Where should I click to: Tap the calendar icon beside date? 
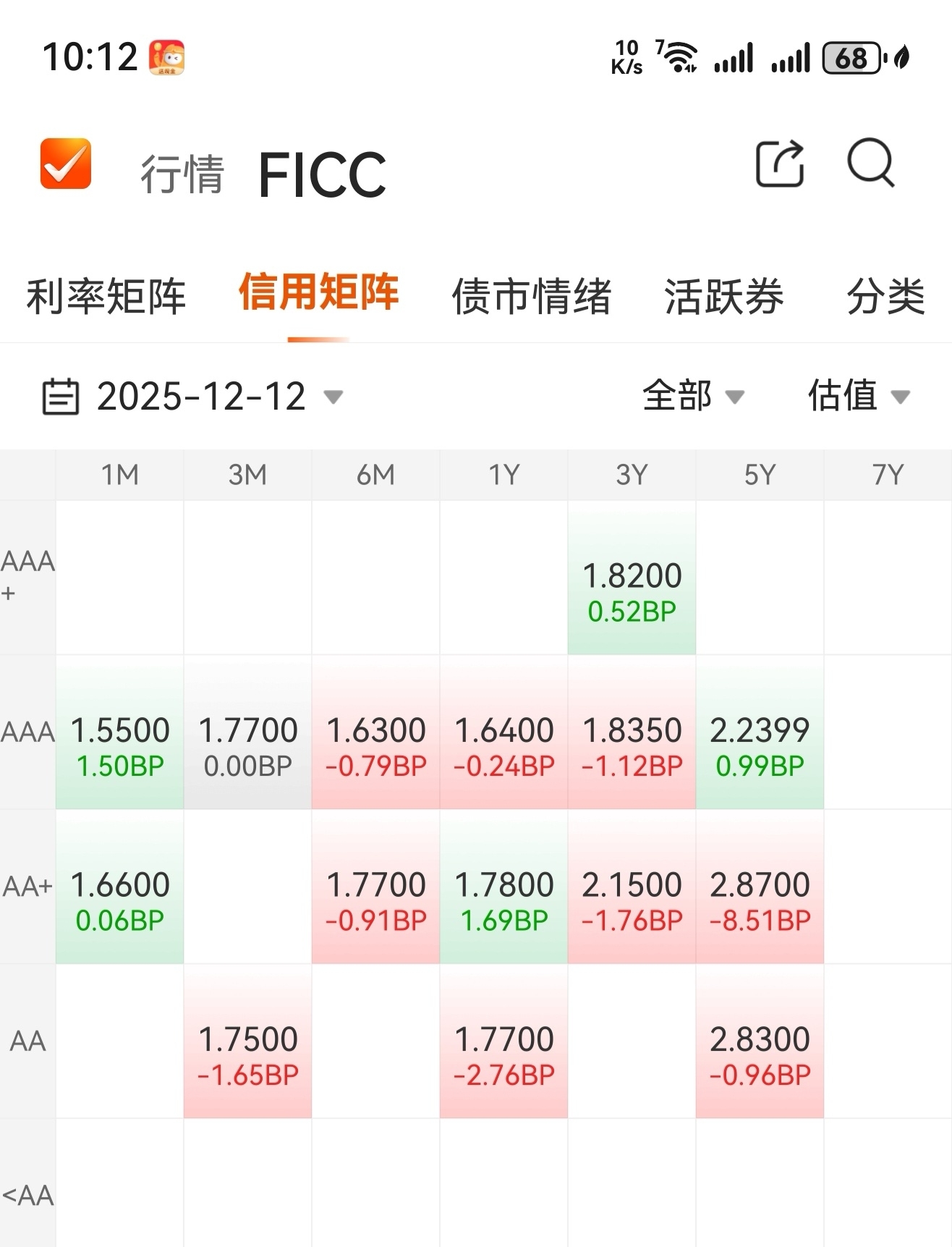coord(60,397)
